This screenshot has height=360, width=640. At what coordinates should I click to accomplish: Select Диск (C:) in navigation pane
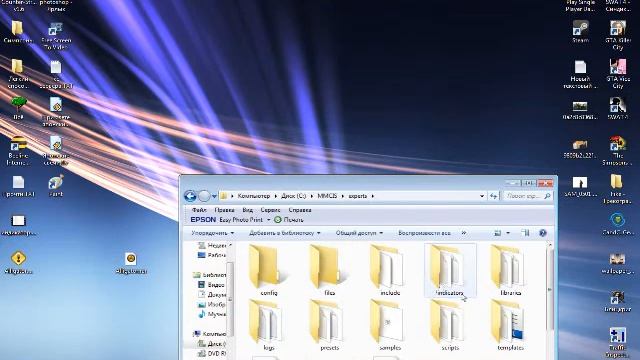(x=211, y=344)
